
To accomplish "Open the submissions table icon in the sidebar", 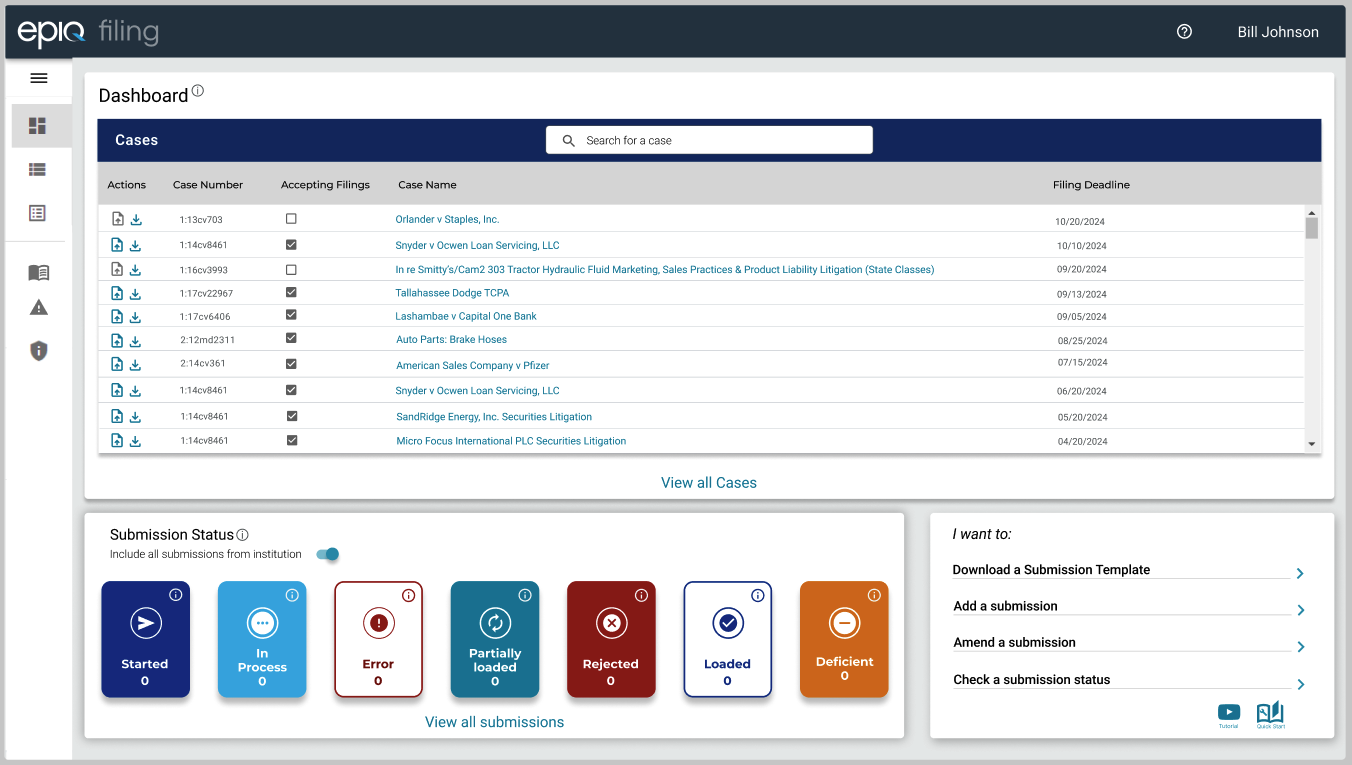I will pos(38,213).
